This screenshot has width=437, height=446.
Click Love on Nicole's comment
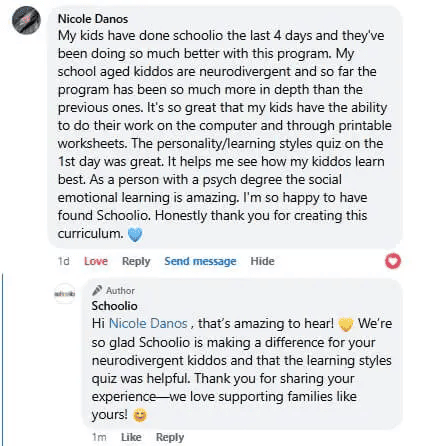click(x=96, y=261)
